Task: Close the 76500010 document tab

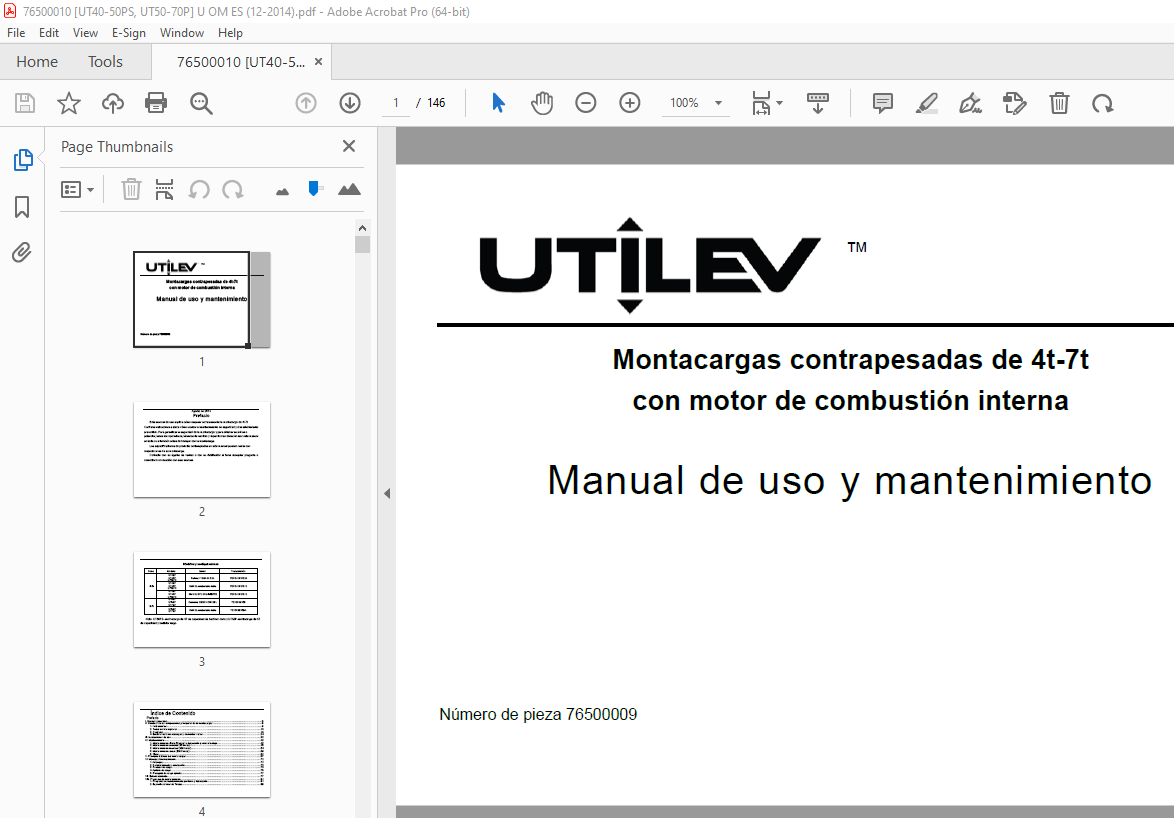Action: (318, 62)
